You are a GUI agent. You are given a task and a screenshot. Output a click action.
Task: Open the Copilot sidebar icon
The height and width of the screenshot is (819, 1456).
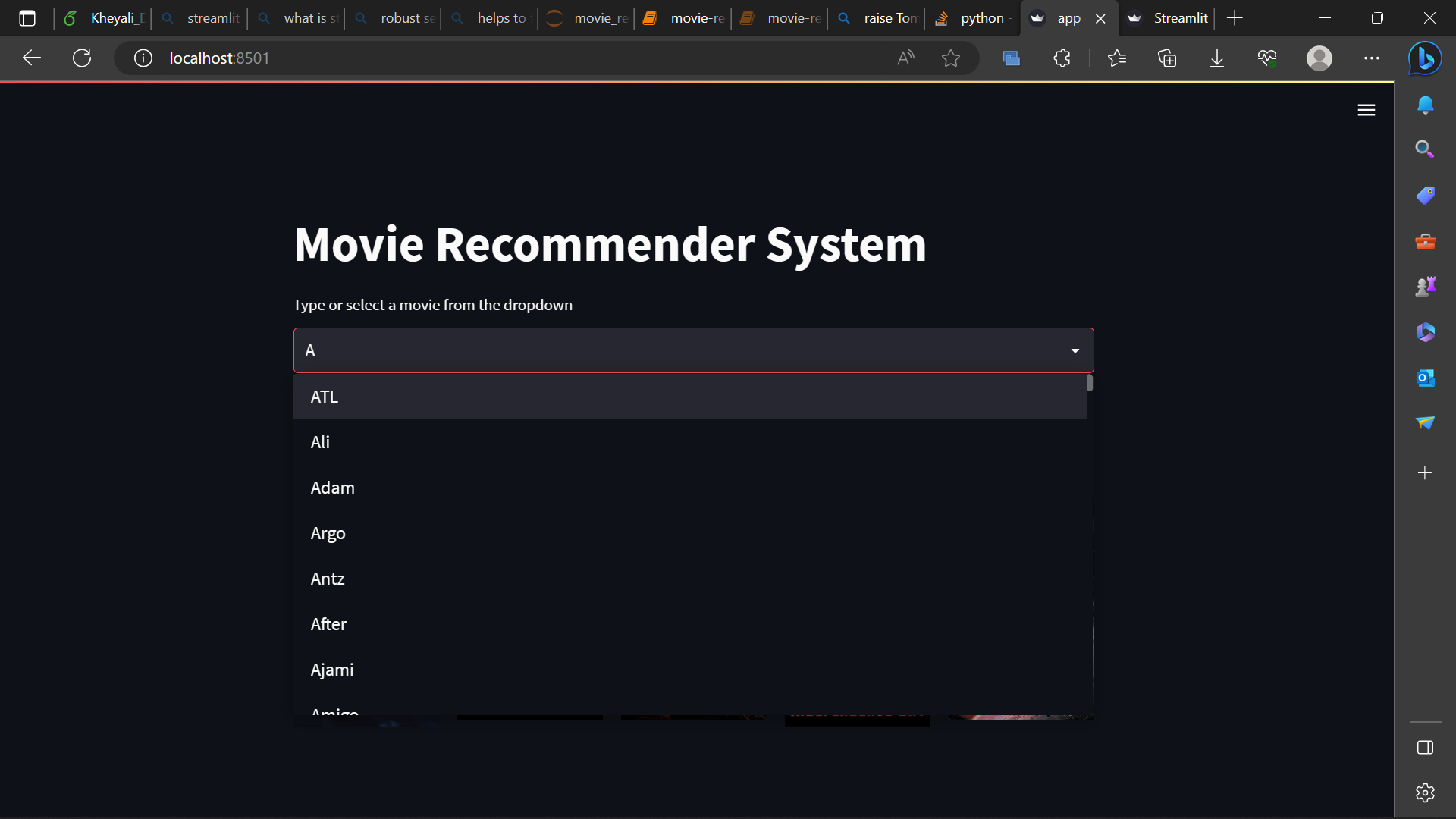point(1425,58)
